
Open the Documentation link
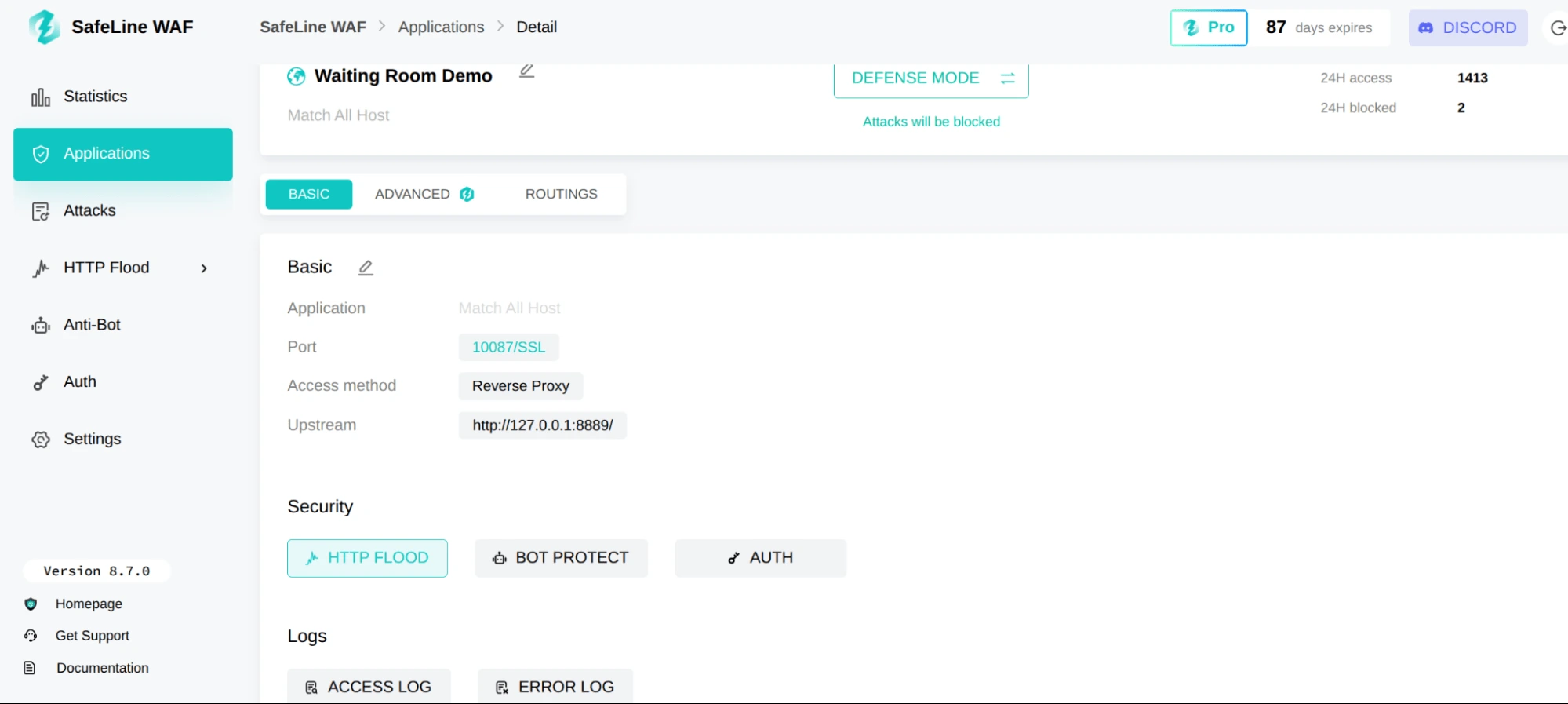click(103, 668)
